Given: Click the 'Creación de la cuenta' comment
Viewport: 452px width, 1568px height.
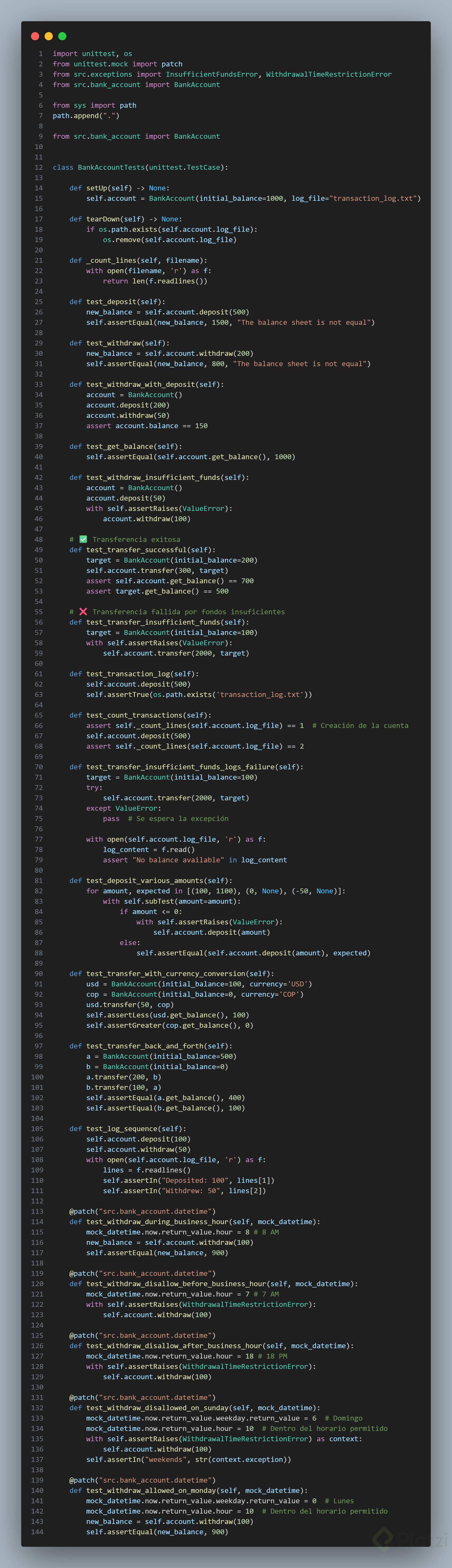Looking at the screenshot, I should point(360,726).
